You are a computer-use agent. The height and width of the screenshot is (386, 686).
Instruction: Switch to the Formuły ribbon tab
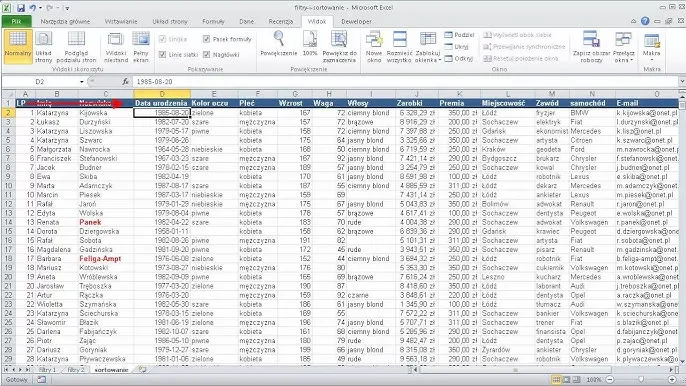213,21
